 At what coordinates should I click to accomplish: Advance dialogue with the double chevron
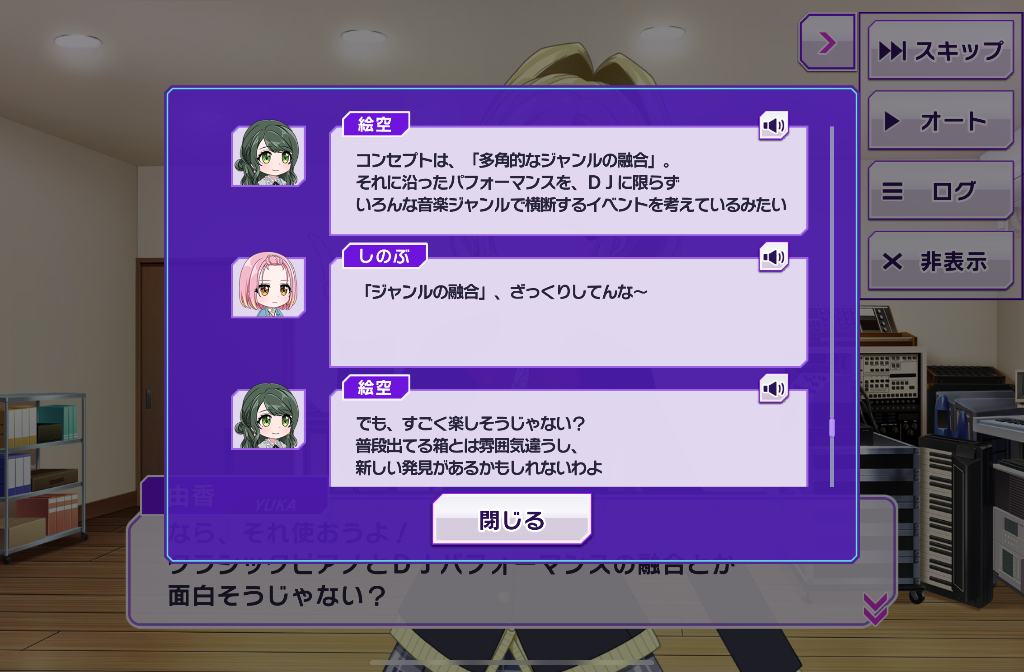(875, 609)
